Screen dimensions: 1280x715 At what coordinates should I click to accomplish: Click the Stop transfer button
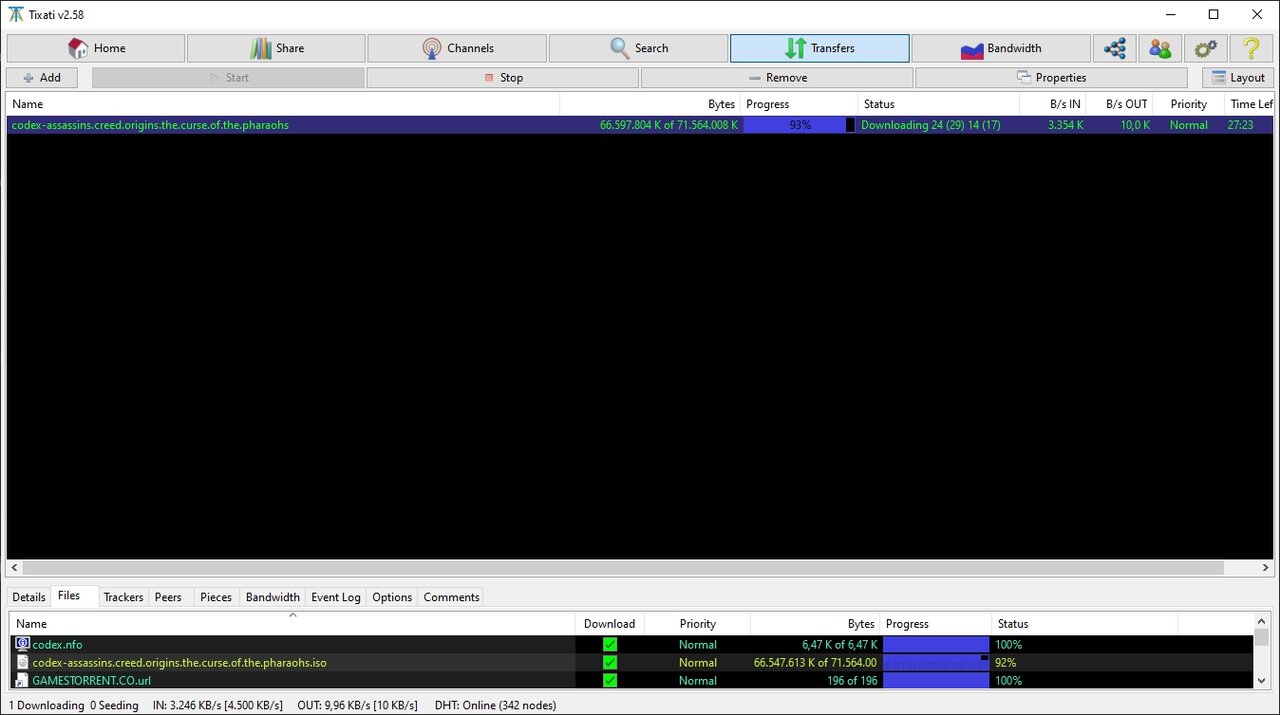point(502,77)
